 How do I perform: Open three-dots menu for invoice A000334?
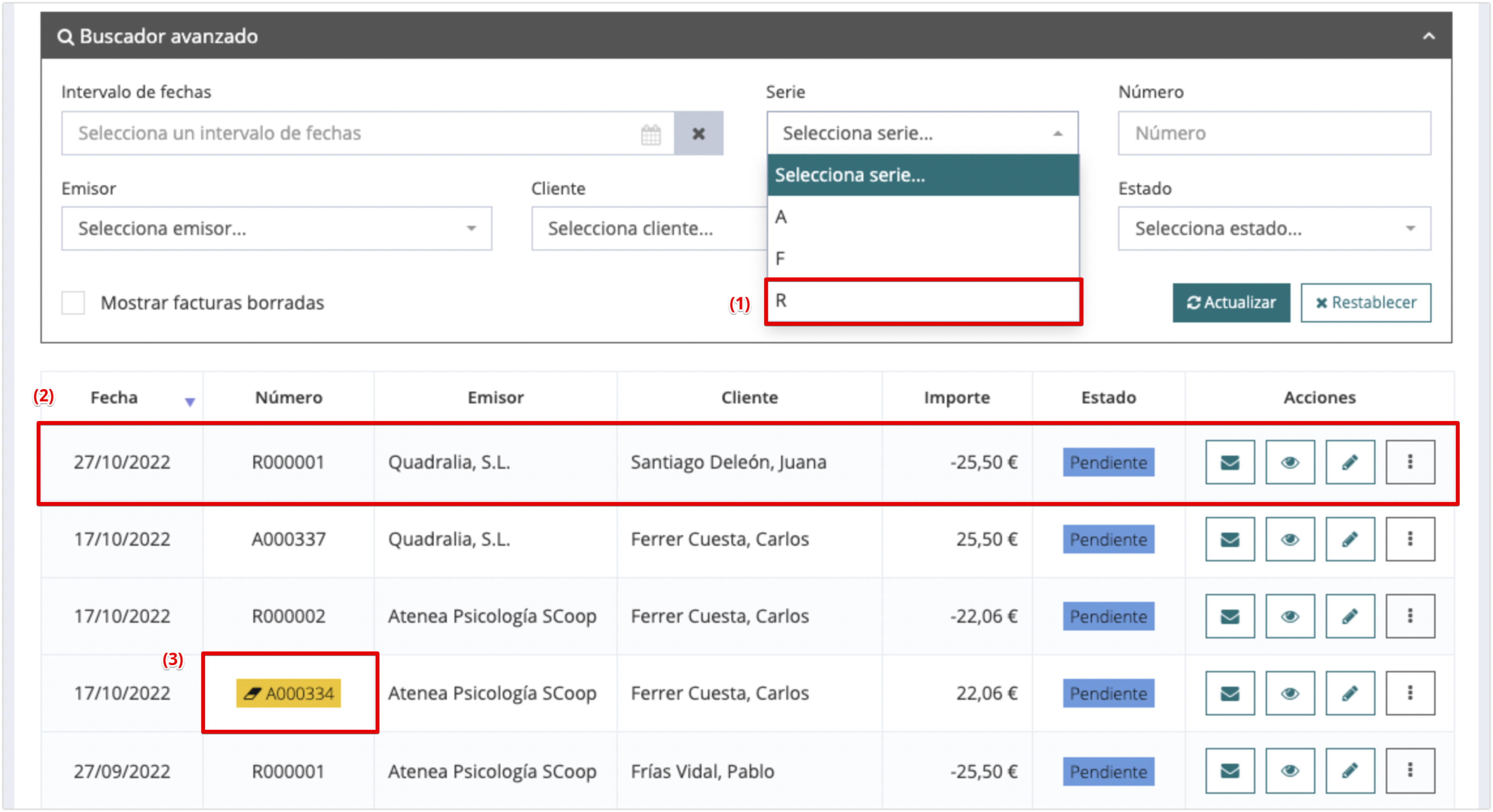pos(1409,693)
